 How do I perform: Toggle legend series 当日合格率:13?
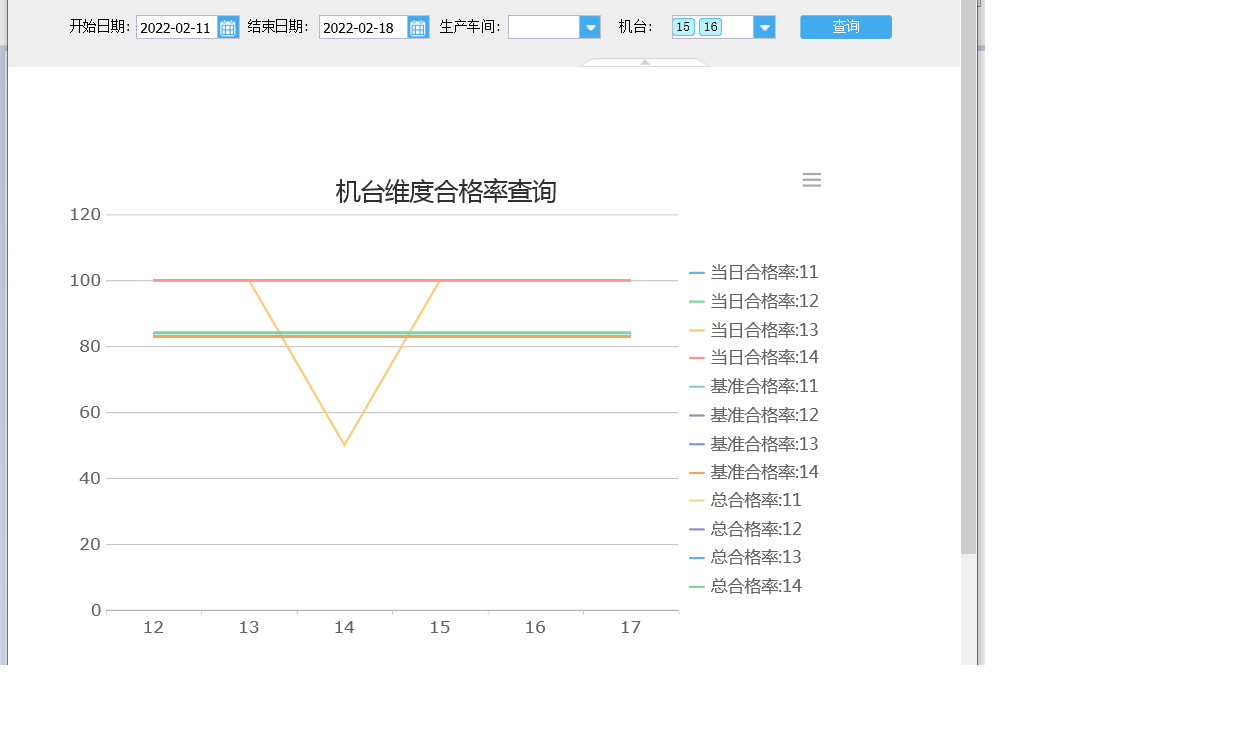(x=754, y=330)
